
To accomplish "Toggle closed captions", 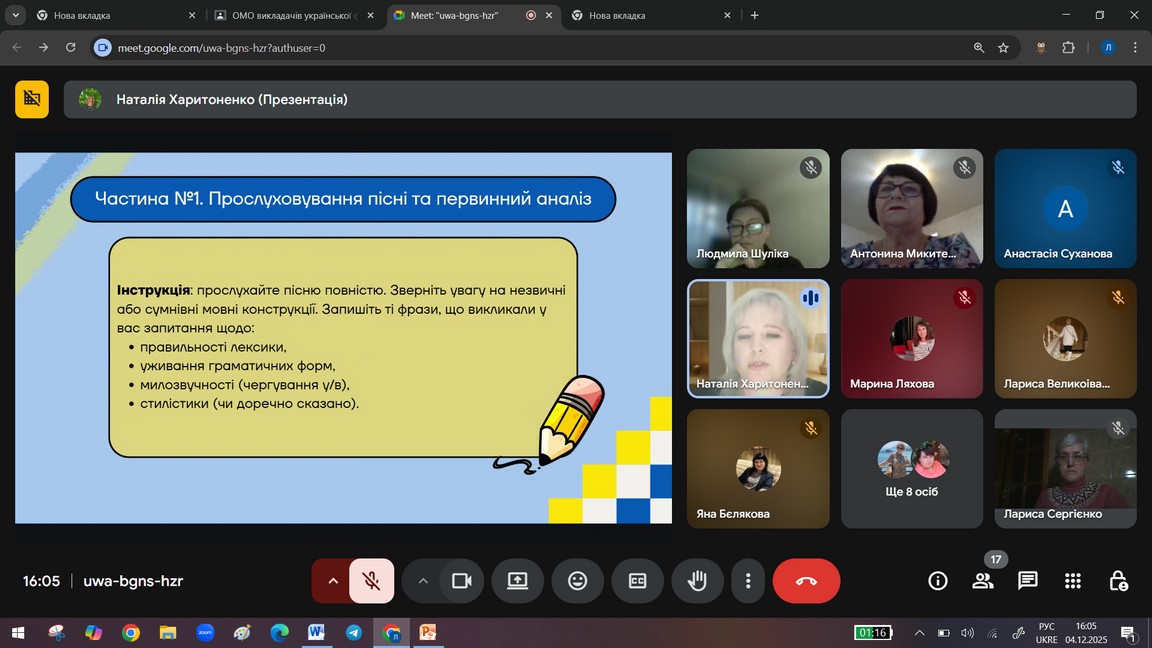I will coord(637,581).
